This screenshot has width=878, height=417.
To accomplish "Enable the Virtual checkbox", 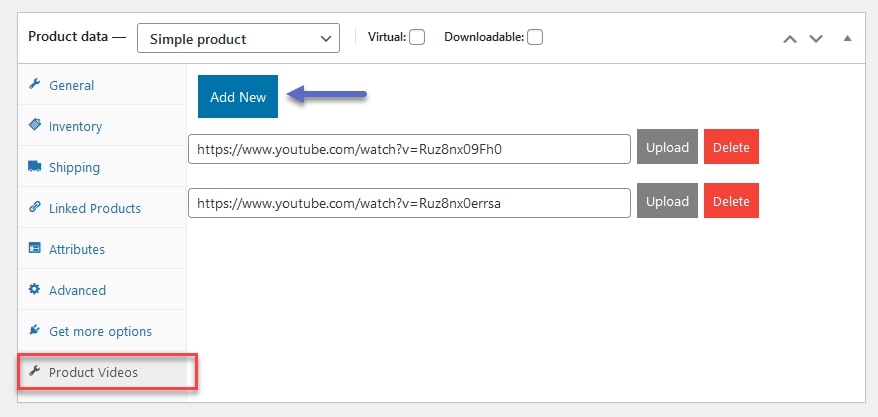I will [417, 38].
